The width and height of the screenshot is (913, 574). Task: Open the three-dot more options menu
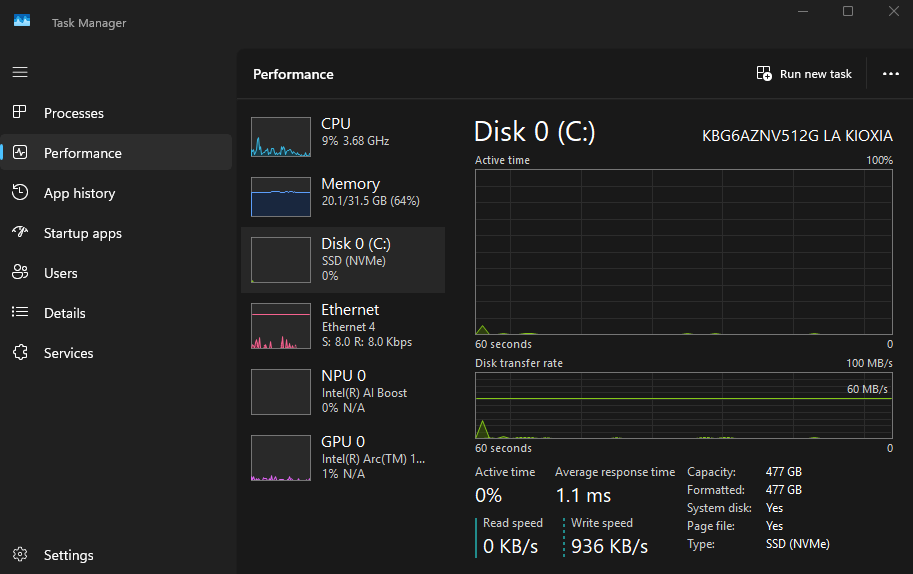890,74
